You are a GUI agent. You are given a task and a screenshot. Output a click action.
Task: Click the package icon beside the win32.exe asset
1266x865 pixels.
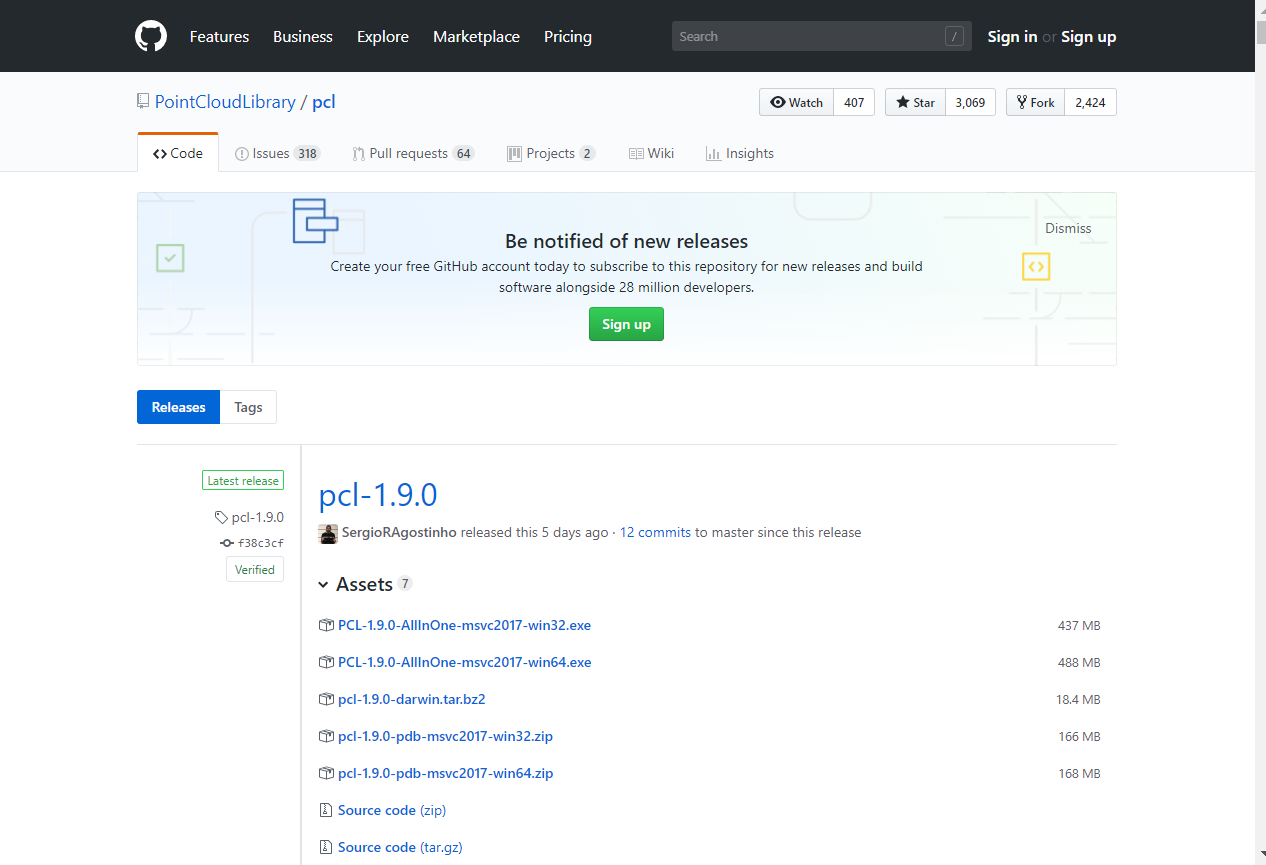(325, 625)
